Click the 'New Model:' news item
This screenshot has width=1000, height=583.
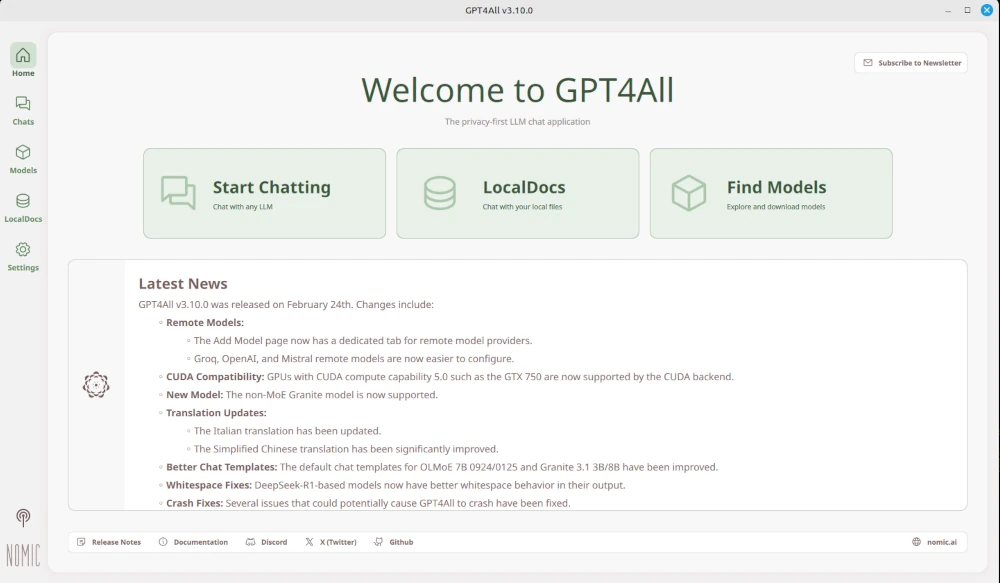click(302, 395)
